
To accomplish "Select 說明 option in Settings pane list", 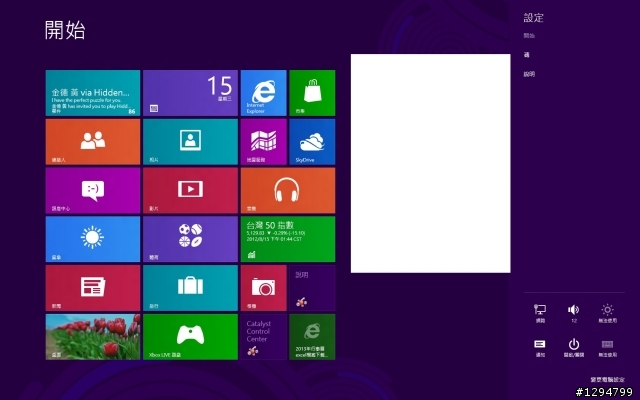I will click(x=529, y=74).
